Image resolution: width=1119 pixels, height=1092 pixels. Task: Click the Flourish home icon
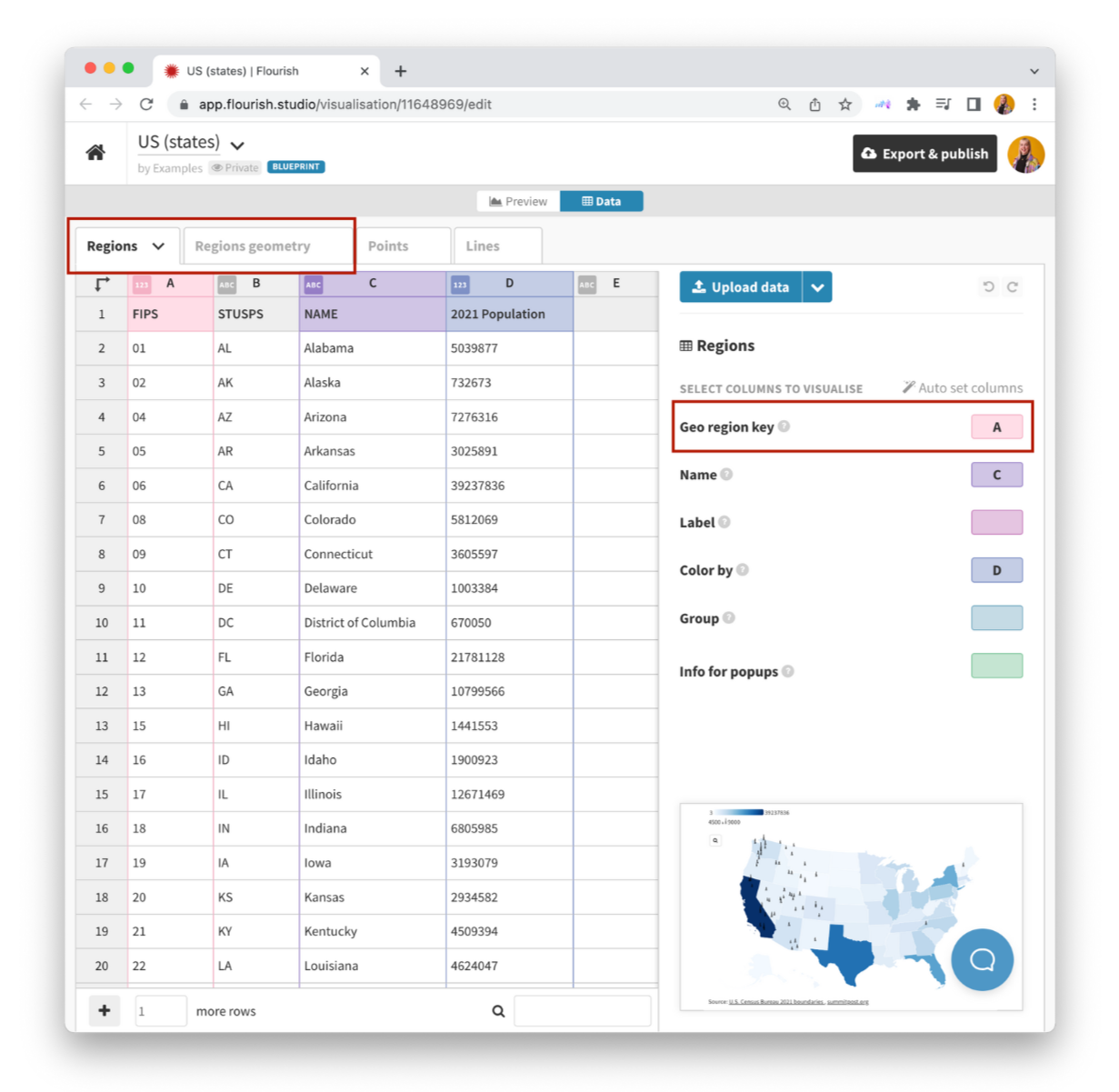point(96,152)
